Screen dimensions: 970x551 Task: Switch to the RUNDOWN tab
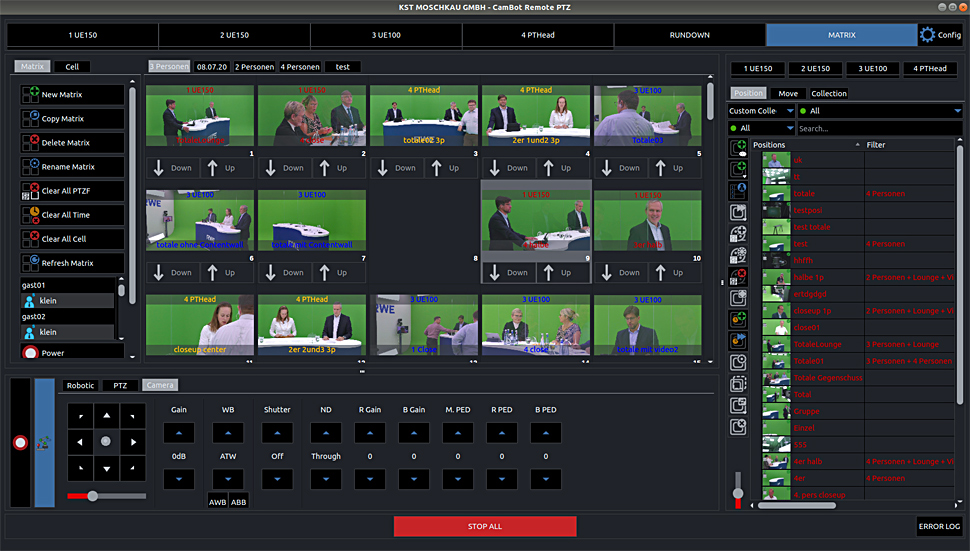(x=689, y=35)
